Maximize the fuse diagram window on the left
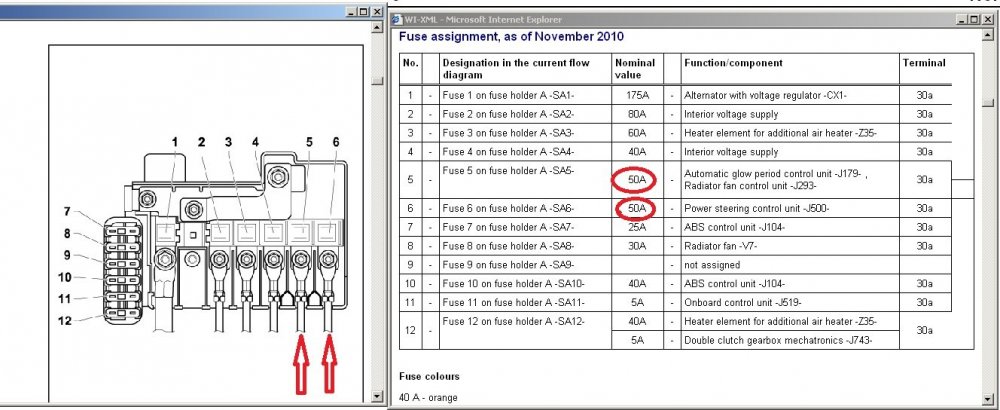Image resolution: width=1000 pixels, height=410 pixels. 363,11
